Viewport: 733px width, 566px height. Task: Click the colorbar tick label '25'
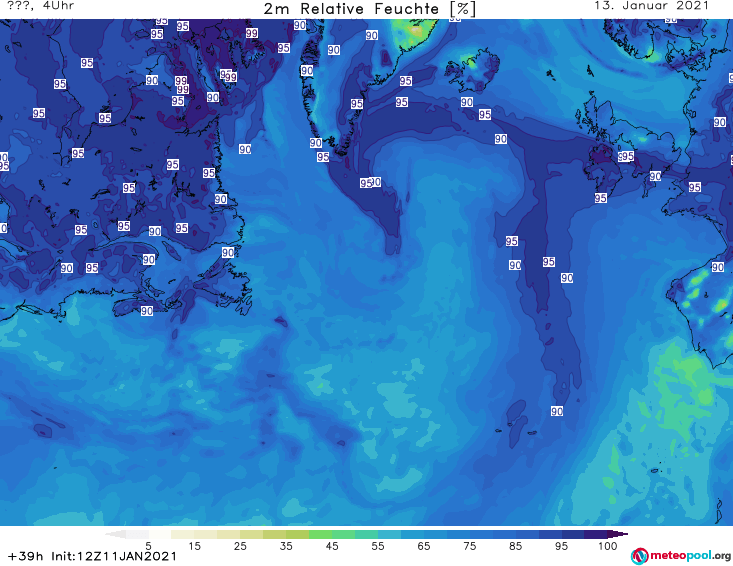(240, 546)
